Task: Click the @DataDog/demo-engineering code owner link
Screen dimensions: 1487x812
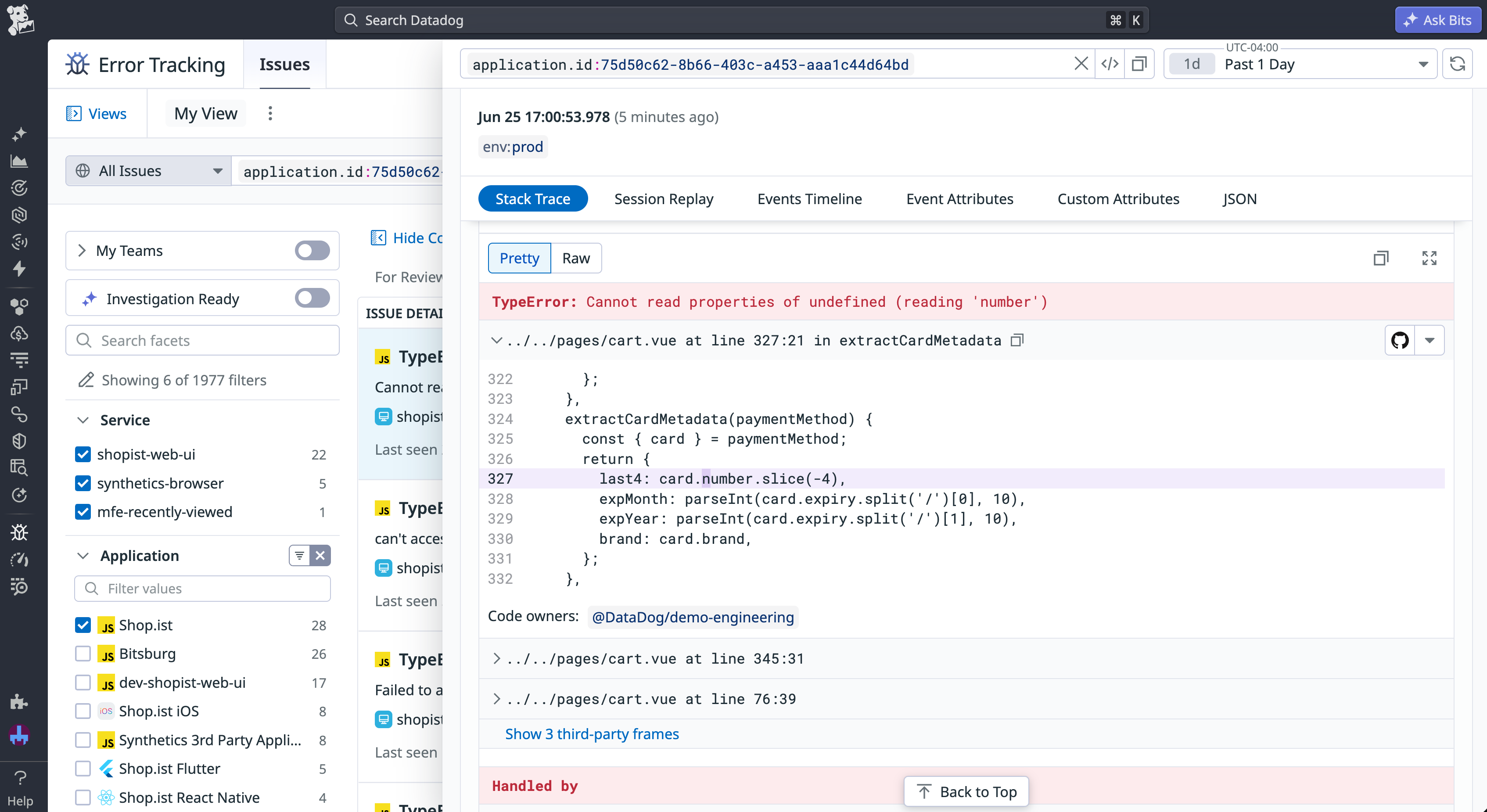Action: [x=693, y=617]
